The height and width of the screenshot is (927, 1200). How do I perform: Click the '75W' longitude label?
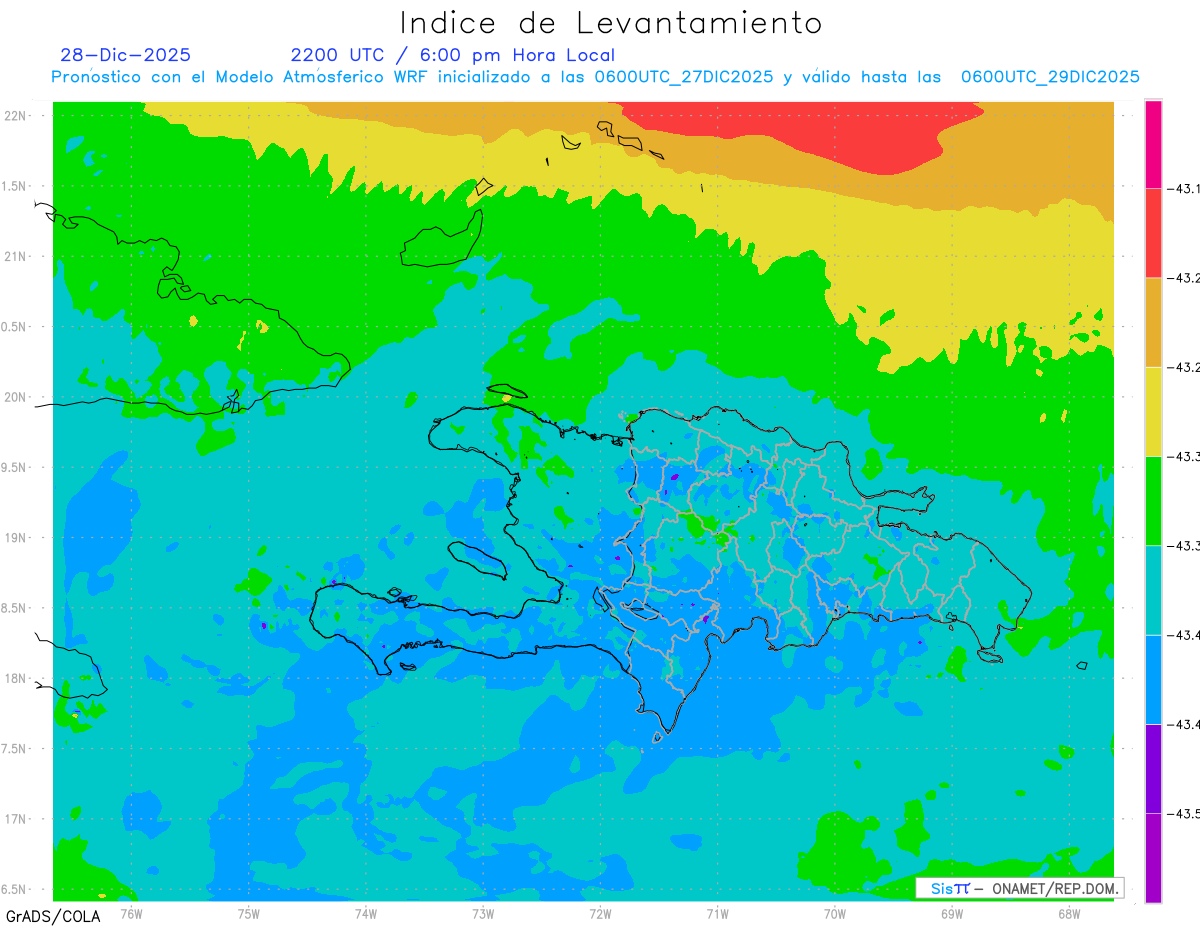click(x=248, y=914)
